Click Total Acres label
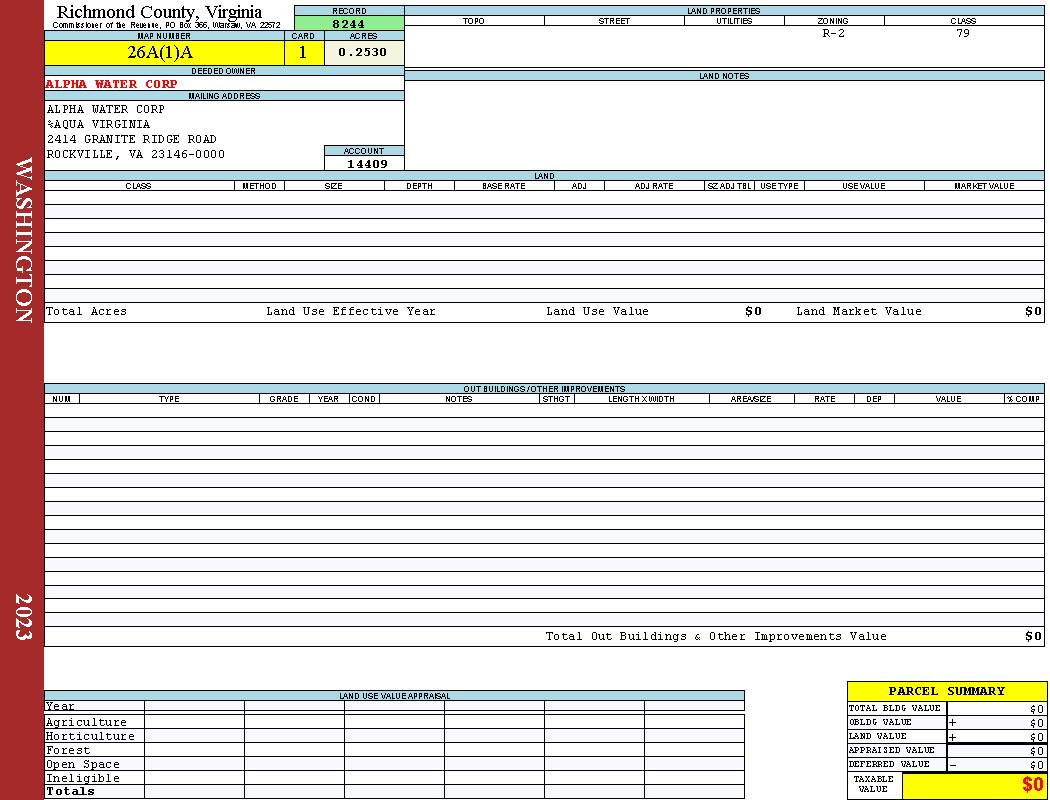Viewport: 1050px width, 800px height. 86,311
